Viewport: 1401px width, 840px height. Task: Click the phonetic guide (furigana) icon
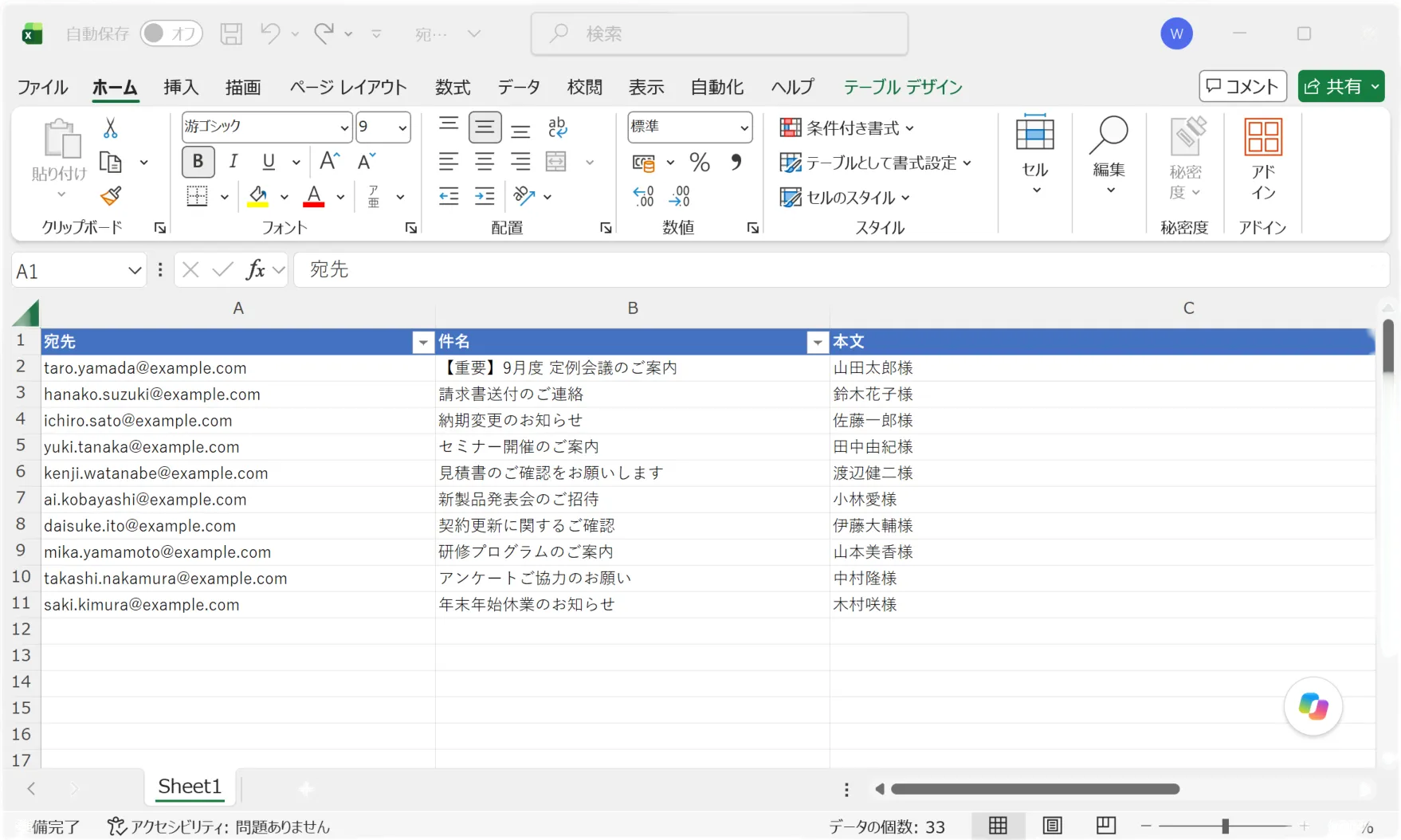click(374, 196)
